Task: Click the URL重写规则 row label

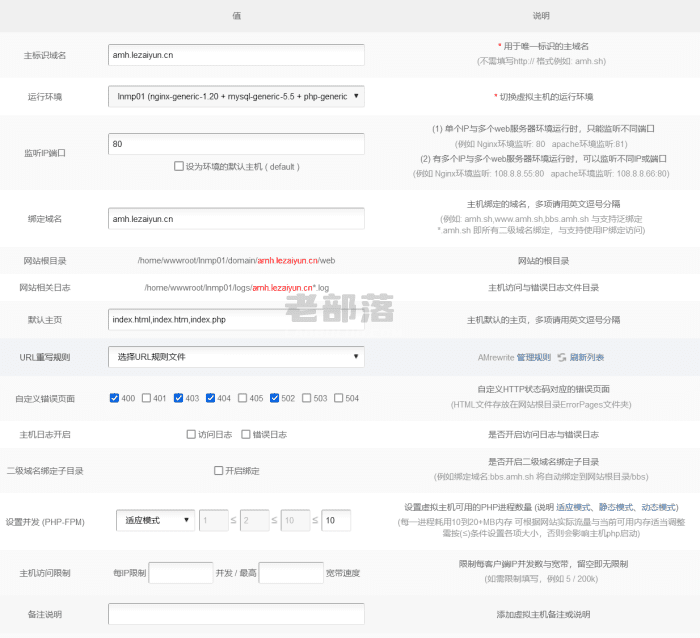Action: pyautogui.click(x=45, y=357)
